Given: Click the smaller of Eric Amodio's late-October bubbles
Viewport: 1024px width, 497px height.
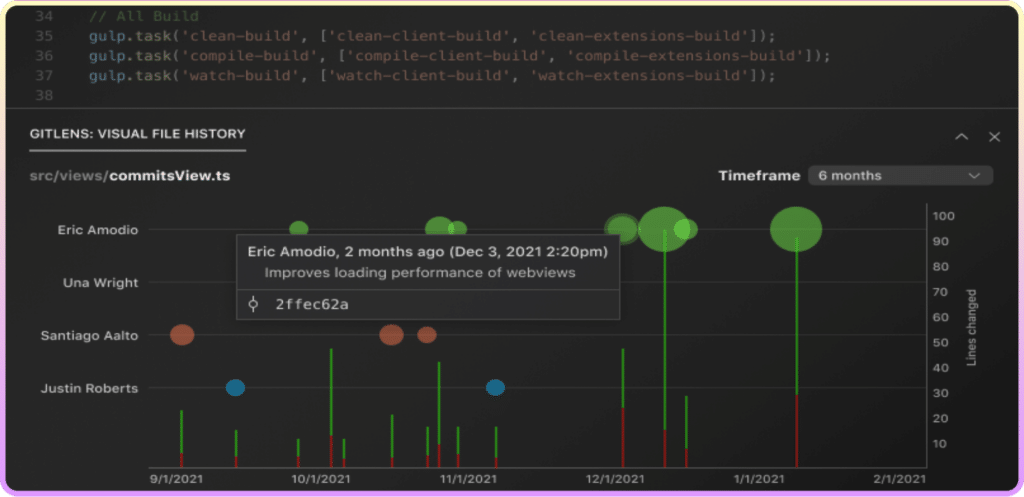Looking at the screenshot, I should click(x=458, y=229).
